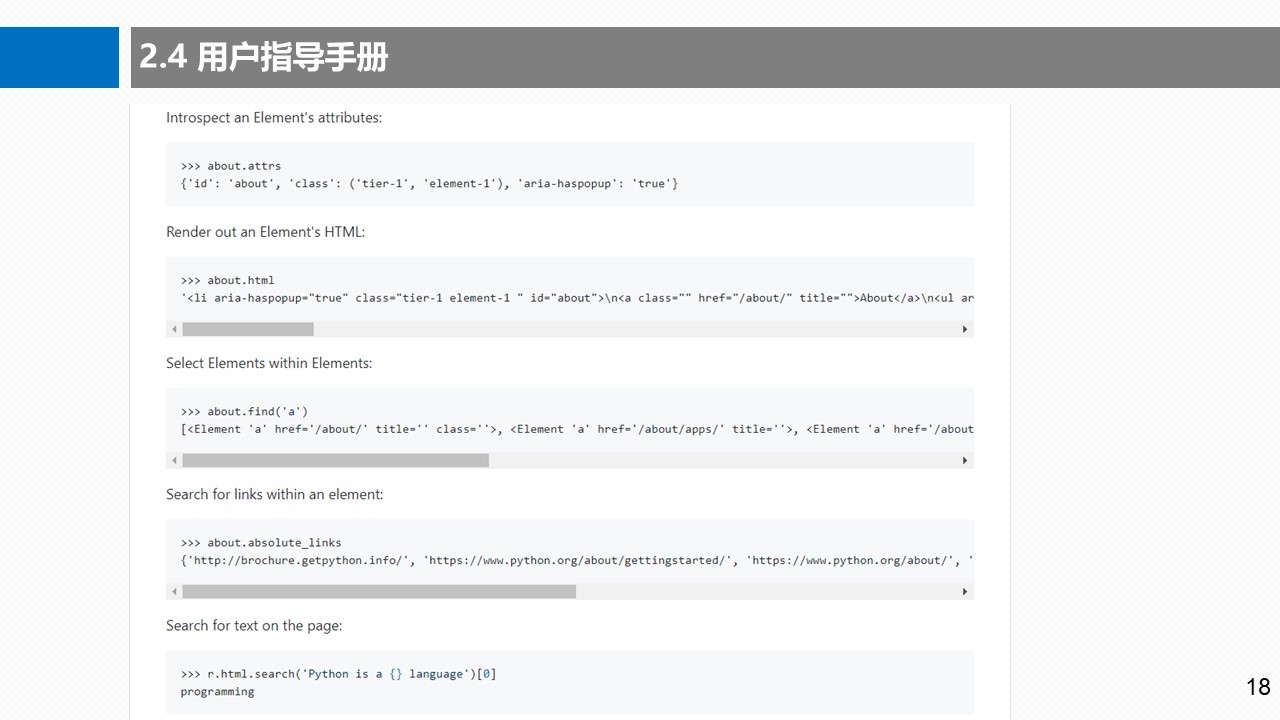
Task: Click the ">>> about.find('a')" code line
Action: pyautogui.click(x=244, y=411)
